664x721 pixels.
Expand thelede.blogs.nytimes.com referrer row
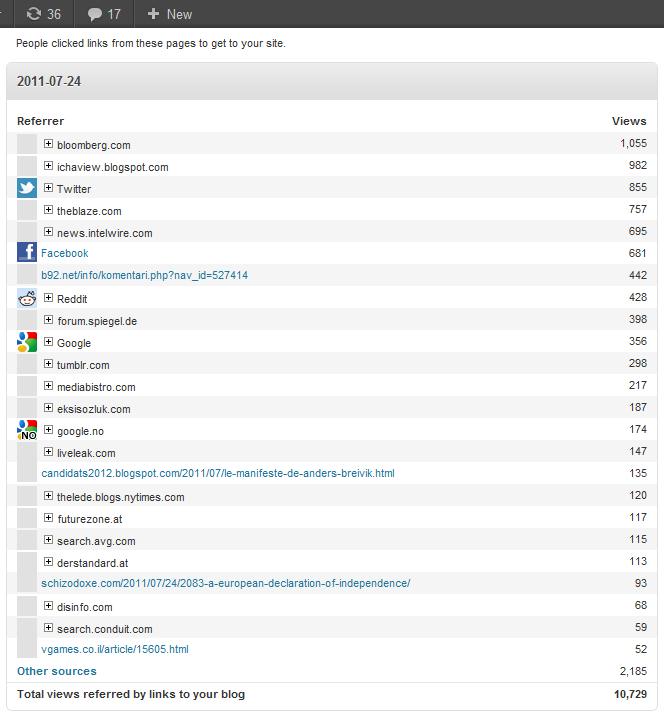[48, 496]
